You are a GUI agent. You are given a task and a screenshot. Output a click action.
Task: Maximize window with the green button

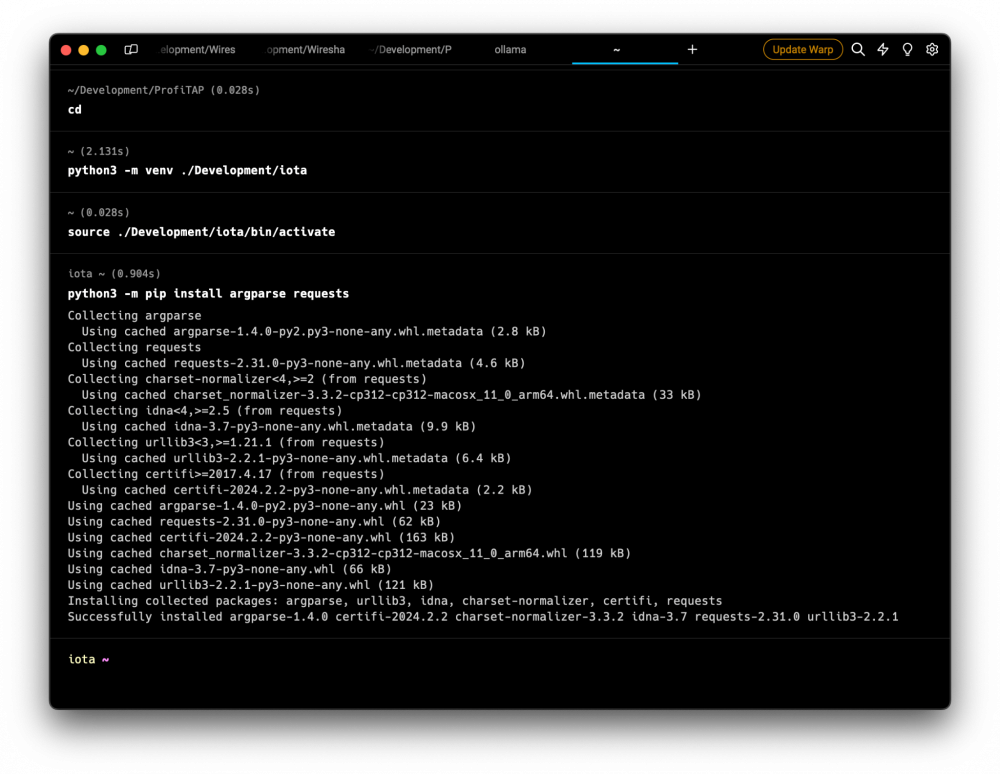click(101, 50)
